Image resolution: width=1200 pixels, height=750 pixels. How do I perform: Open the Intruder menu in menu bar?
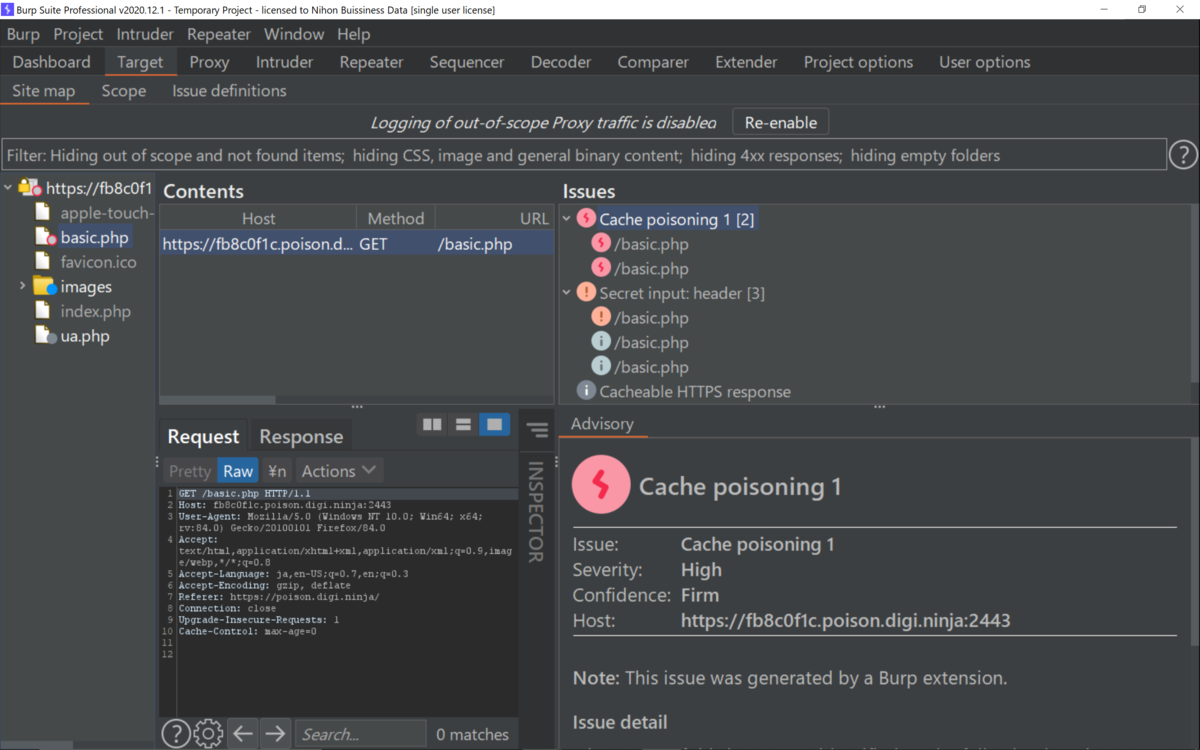pos(145,34)
